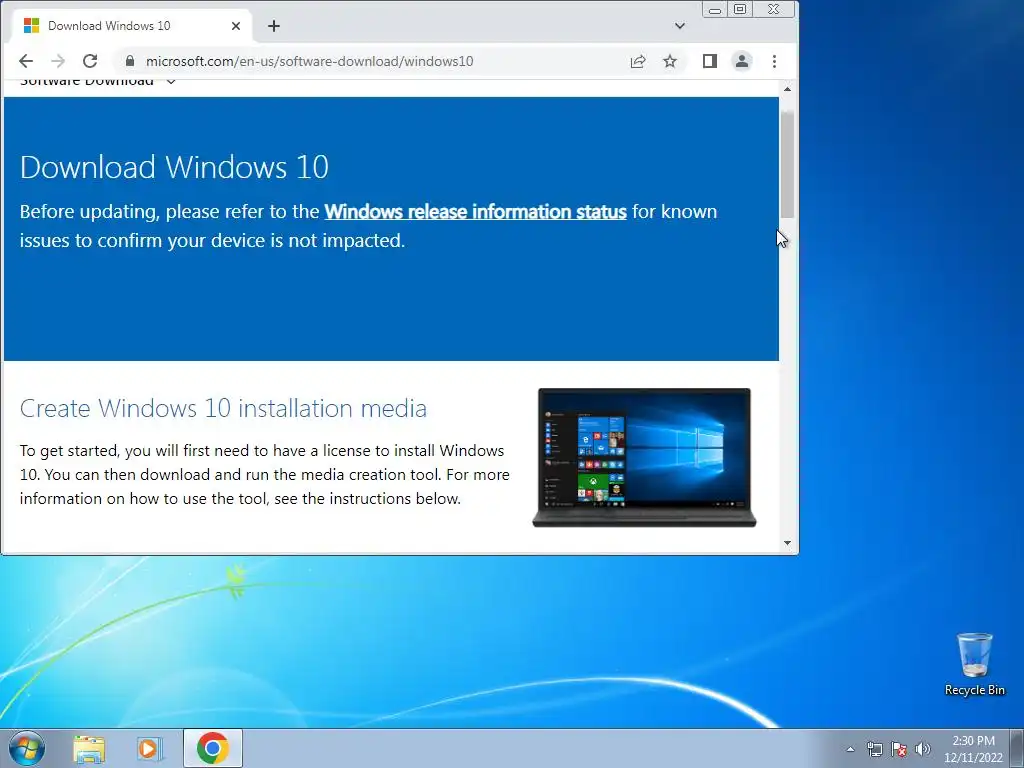Click the Create Windows 10 installation media heading

[x=223, y=409]
